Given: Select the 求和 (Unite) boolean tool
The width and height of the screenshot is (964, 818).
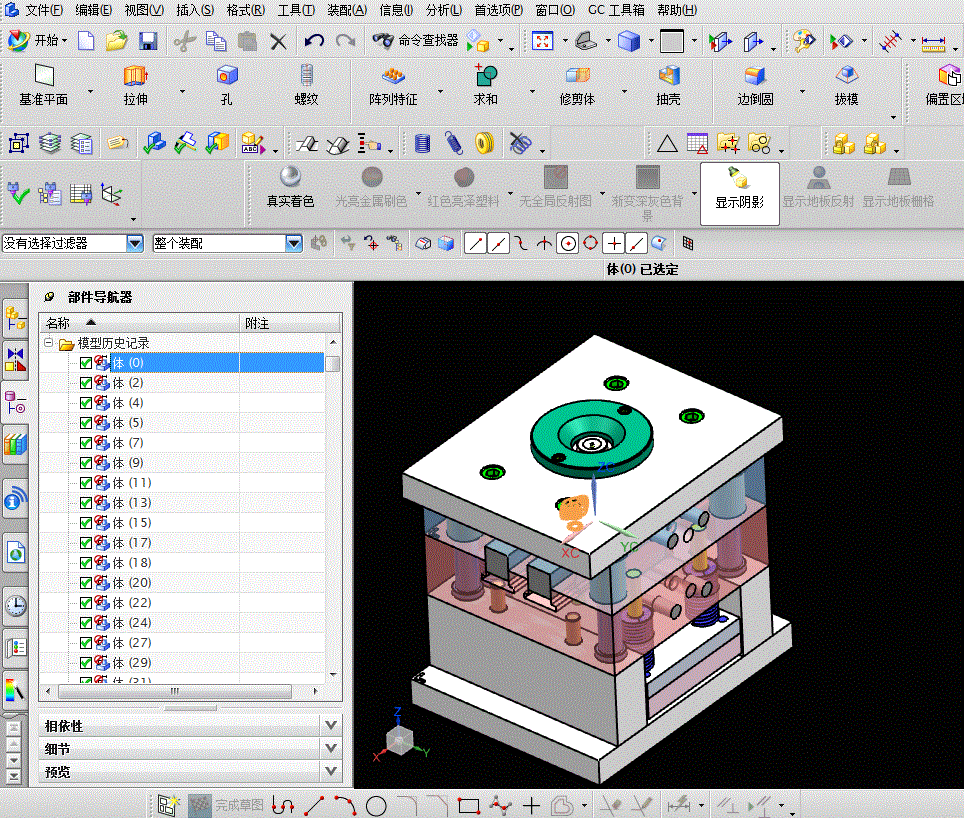Looking at the screenshot, I should click(x=486, y=76).
